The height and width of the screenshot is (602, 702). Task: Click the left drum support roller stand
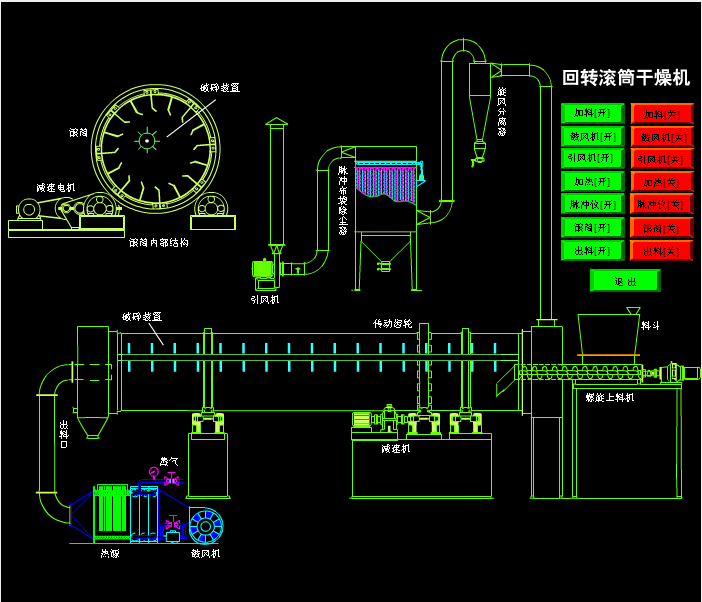208,452
